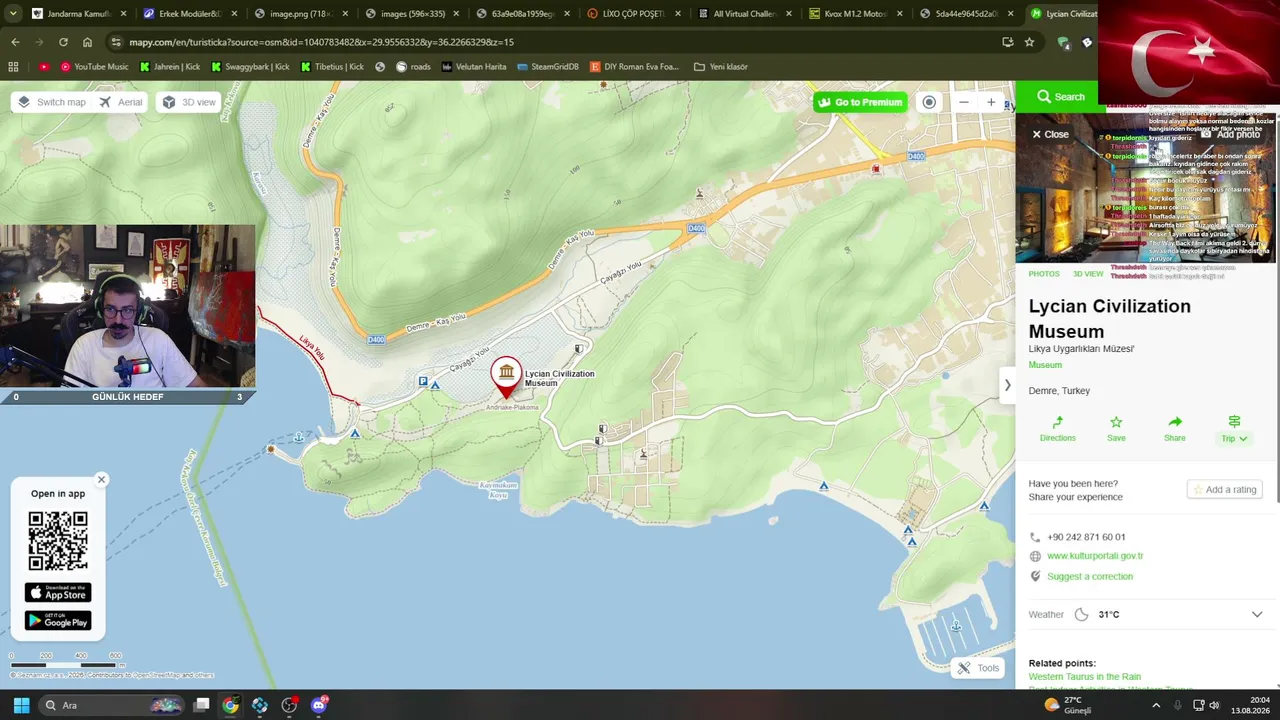Show hidden system tray icons
This screenshot has height=720, width=1280.
click(1156, 705)
